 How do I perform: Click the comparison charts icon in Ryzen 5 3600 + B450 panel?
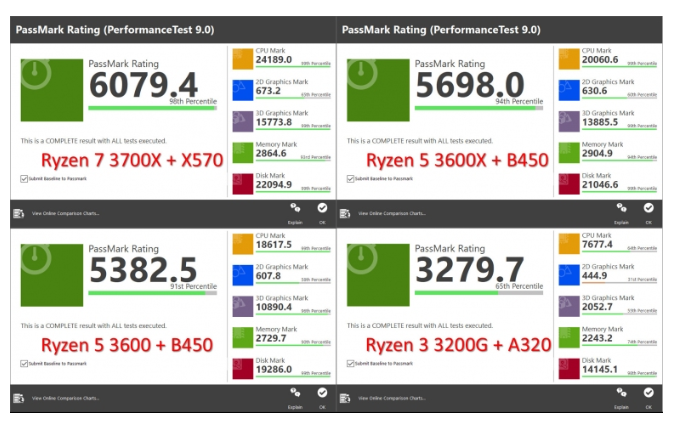[18, 398]
